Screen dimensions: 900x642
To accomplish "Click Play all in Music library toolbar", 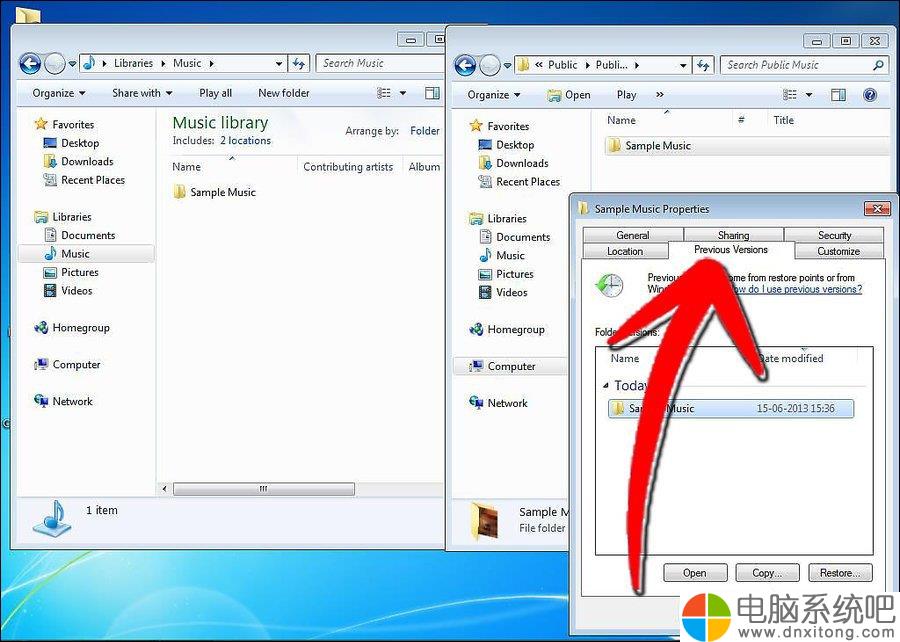I will (215, 93).
